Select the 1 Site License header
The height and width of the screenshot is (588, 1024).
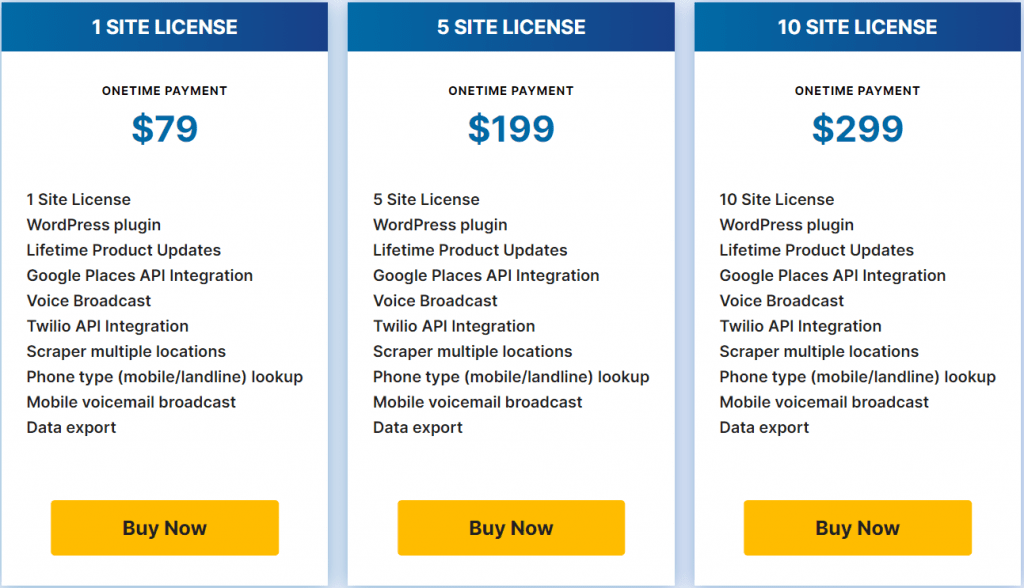(164, 27)
